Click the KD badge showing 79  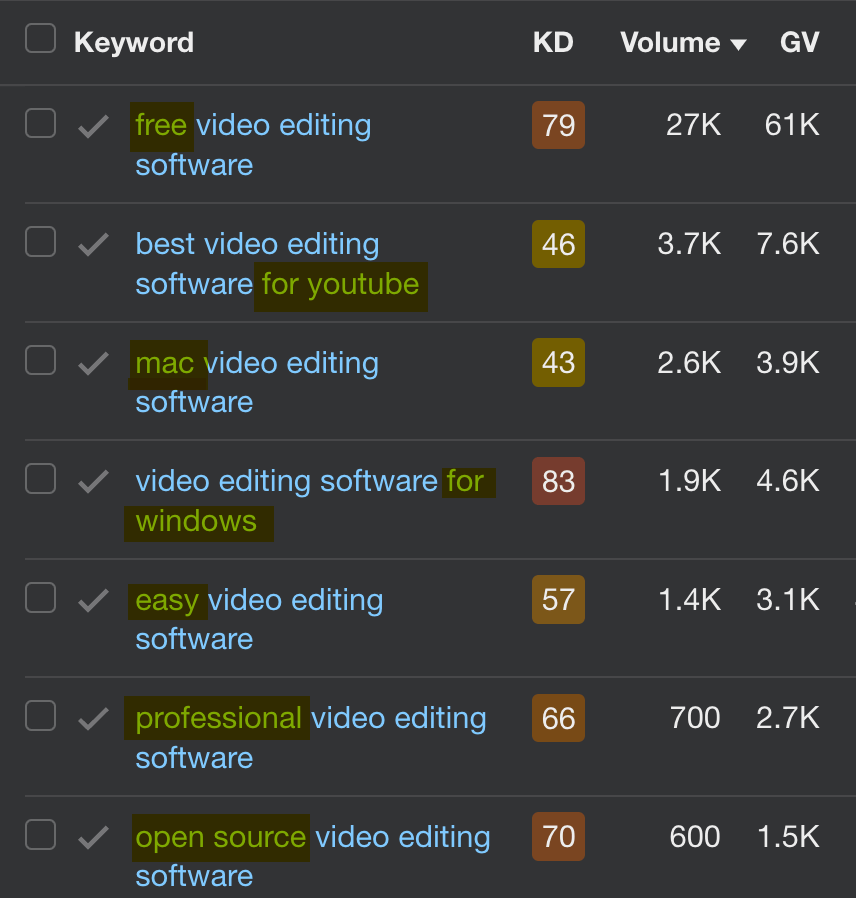558,125
